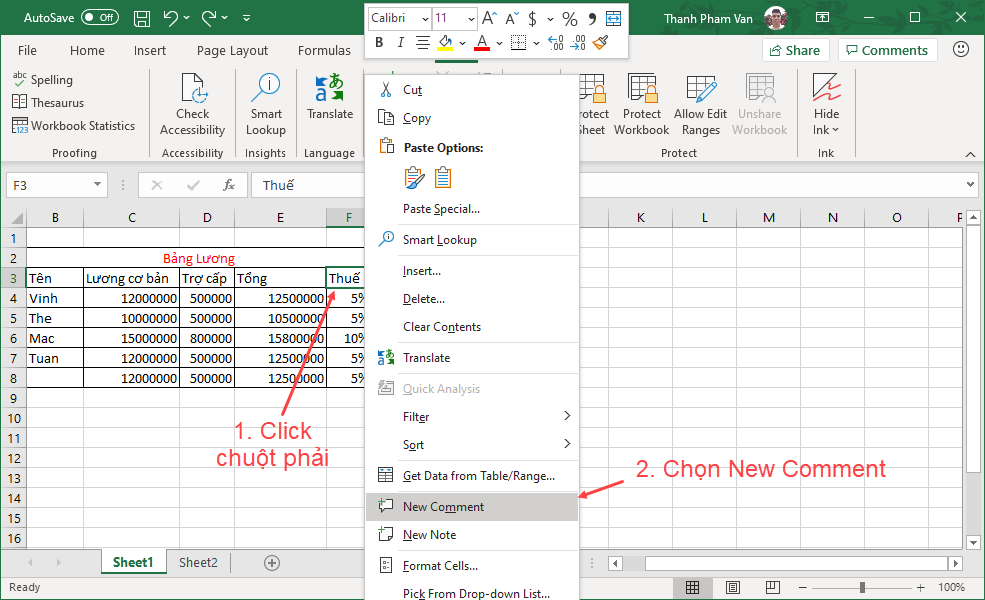Click Check Accessibility icon
985x600 pixels.
(192, 88)
